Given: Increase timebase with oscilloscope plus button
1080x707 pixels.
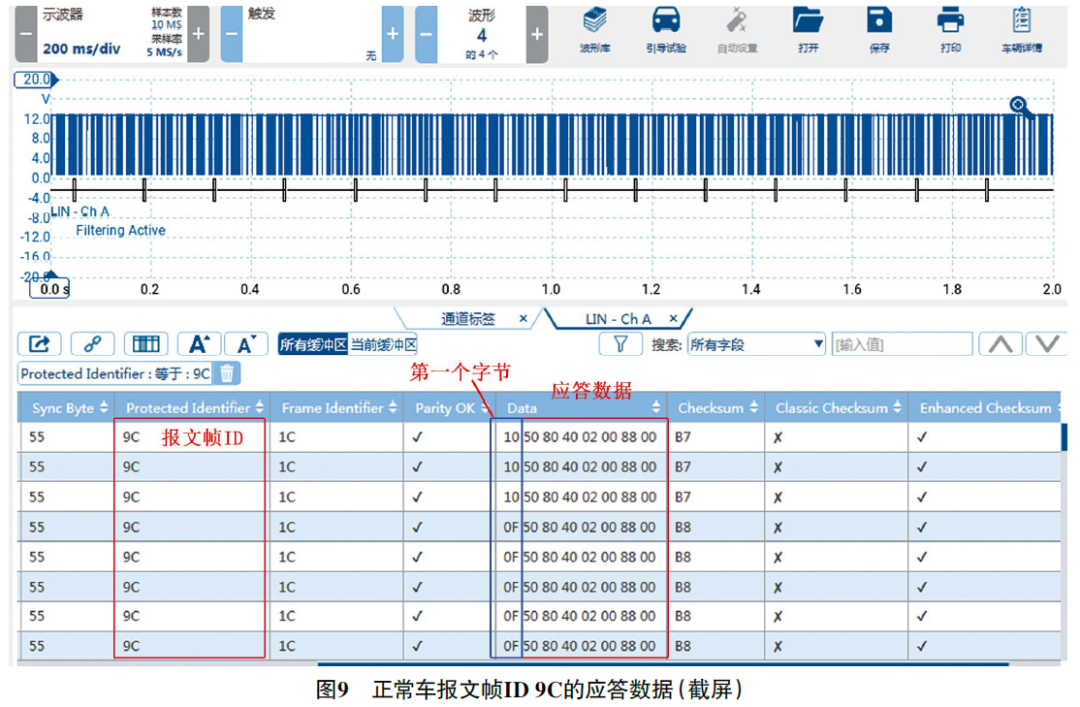Looking at the screenshot, I should tap(198, 33).
